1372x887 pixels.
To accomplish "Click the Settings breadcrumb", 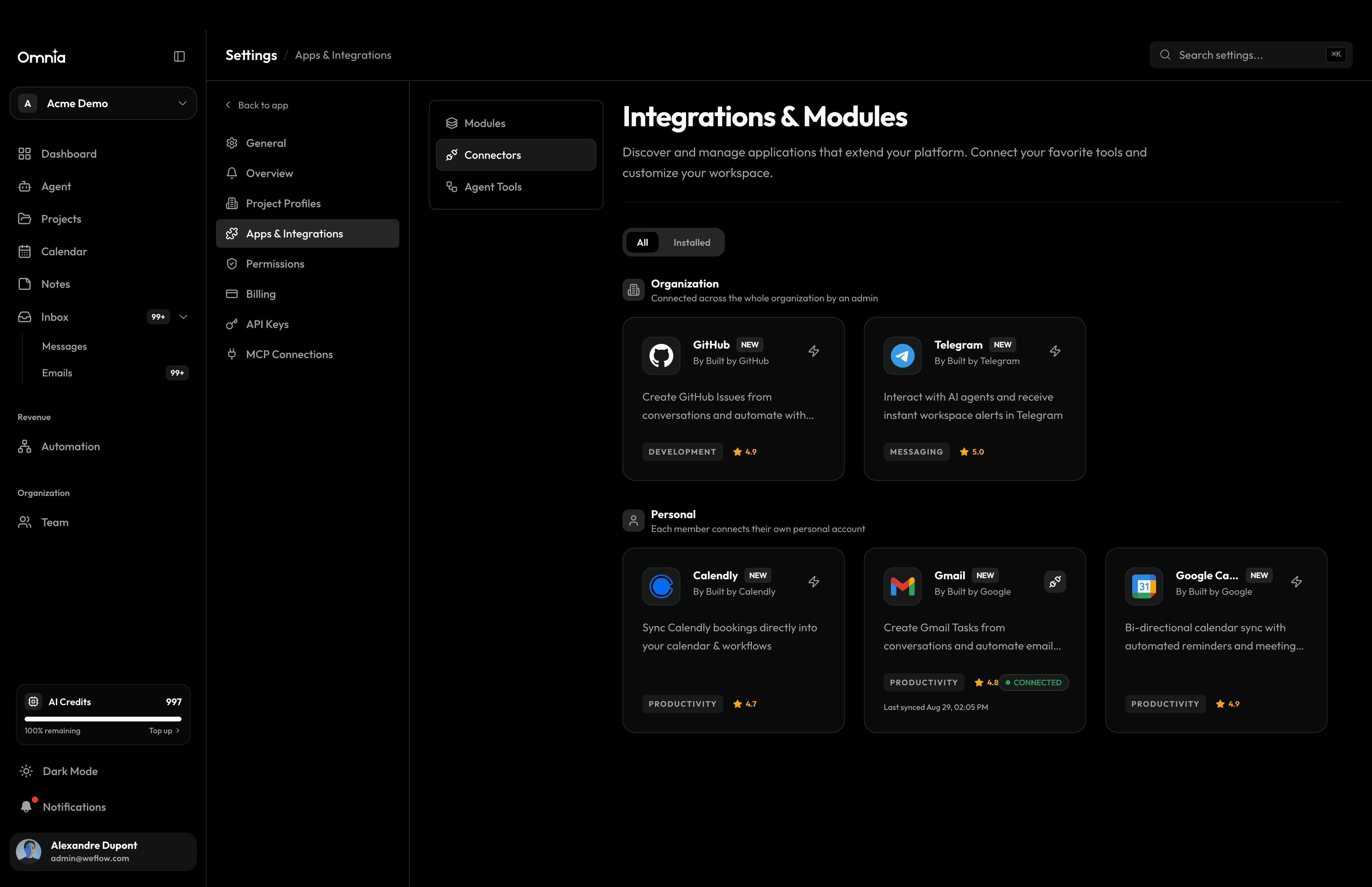I will click(x=251, y=55).
